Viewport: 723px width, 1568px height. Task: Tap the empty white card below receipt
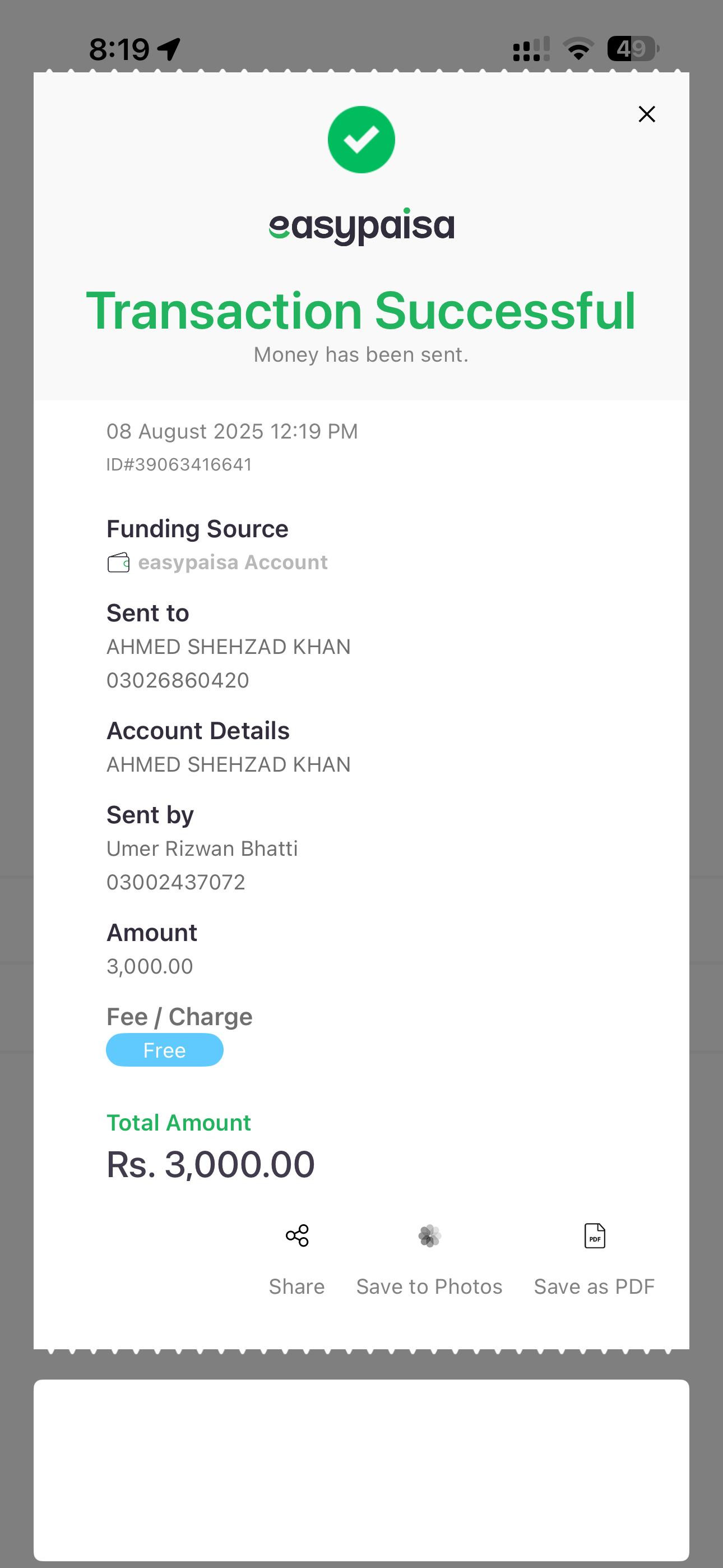click(x=361, y=1470)
